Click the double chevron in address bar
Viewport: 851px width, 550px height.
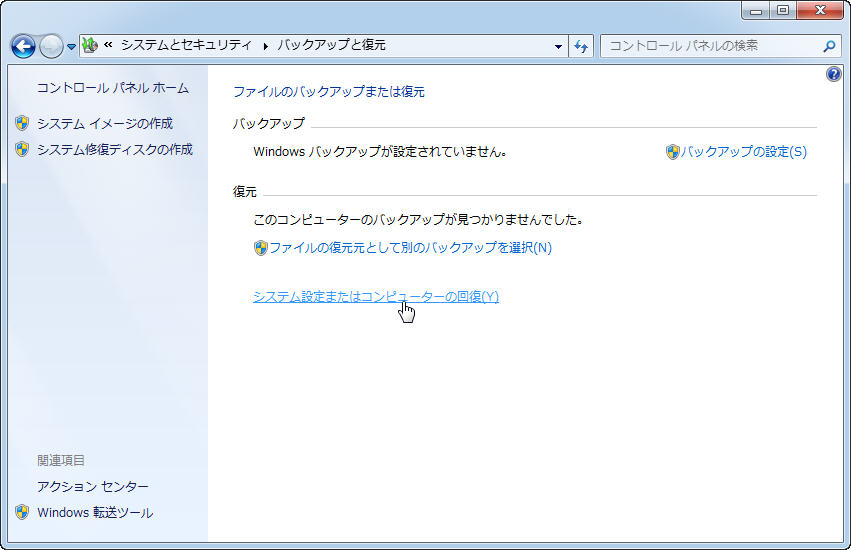(x=108, y=45)
